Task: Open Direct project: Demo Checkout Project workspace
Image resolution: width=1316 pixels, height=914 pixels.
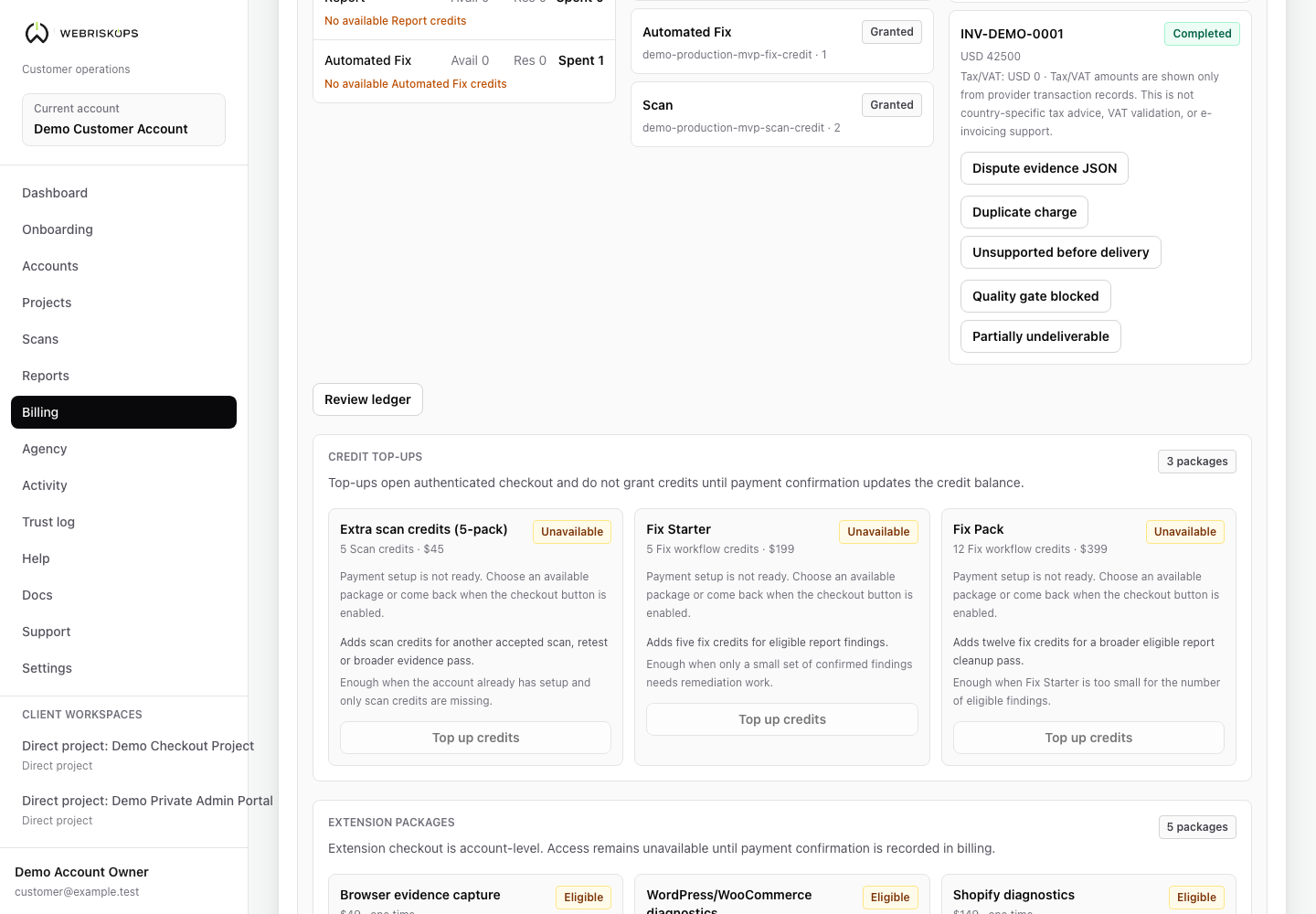Action: tap(137, 755)
